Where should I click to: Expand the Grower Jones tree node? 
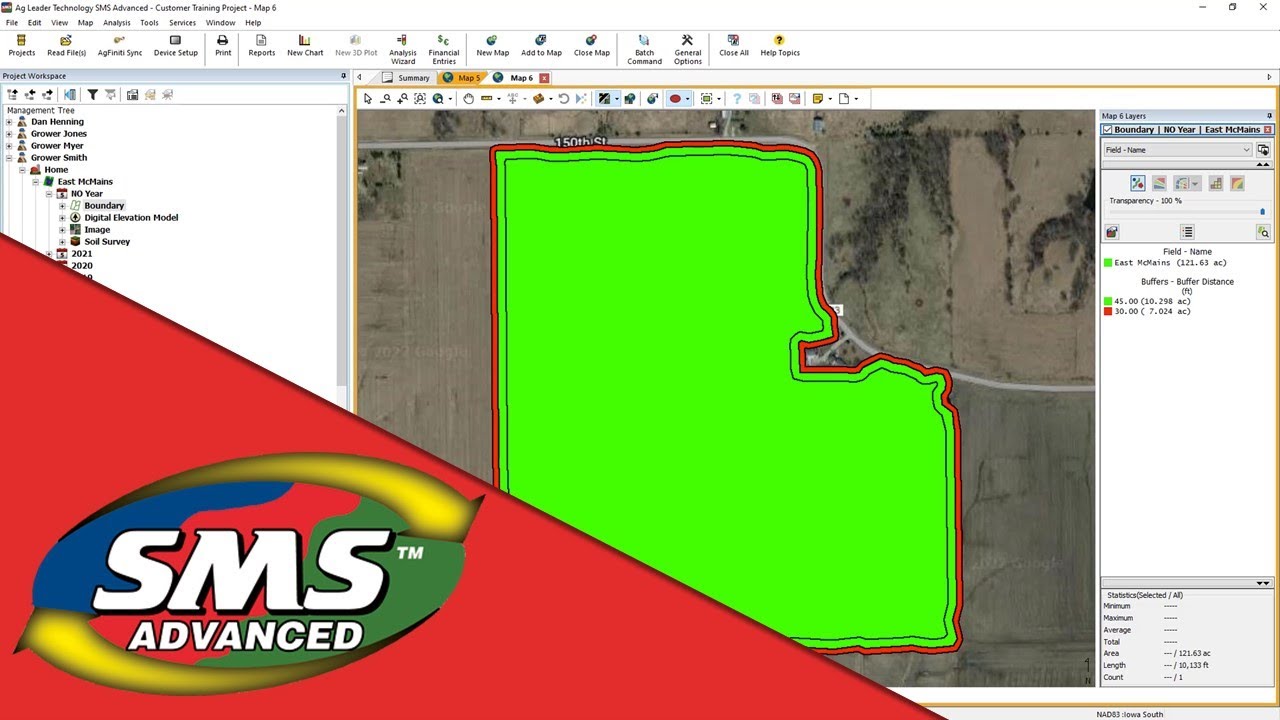pos(10,134)
